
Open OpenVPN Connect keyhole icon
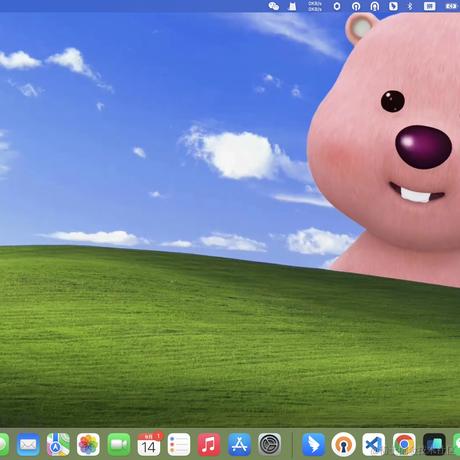click(x=343, y=444)
